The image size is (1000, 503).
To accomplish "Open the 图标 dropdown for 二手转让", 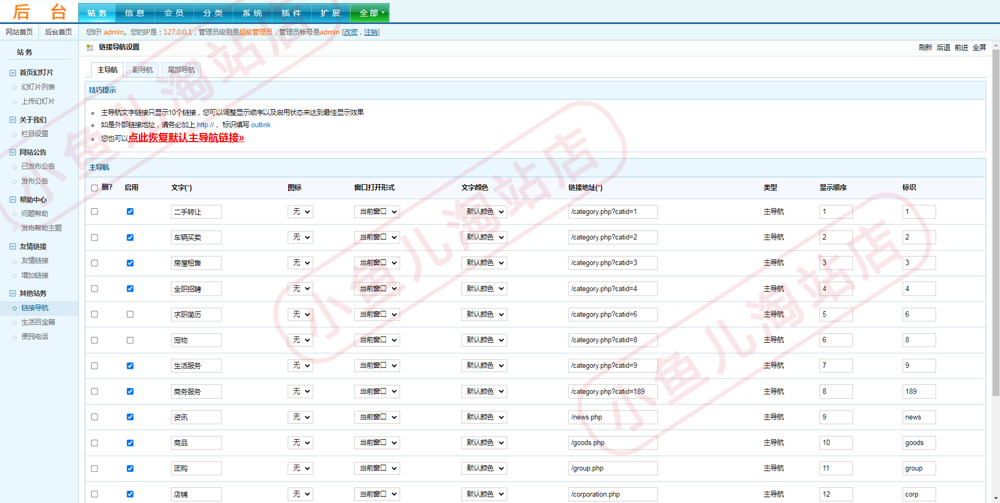I will [x=300, y=212].
